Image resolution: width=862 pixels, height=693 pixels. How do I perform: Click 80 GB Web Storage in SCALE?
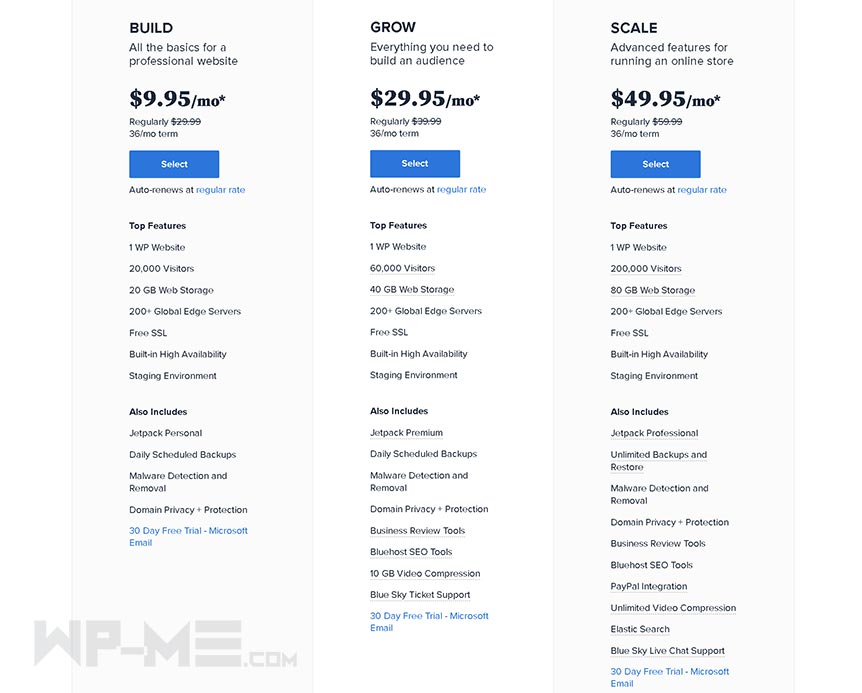pos(653,290)
